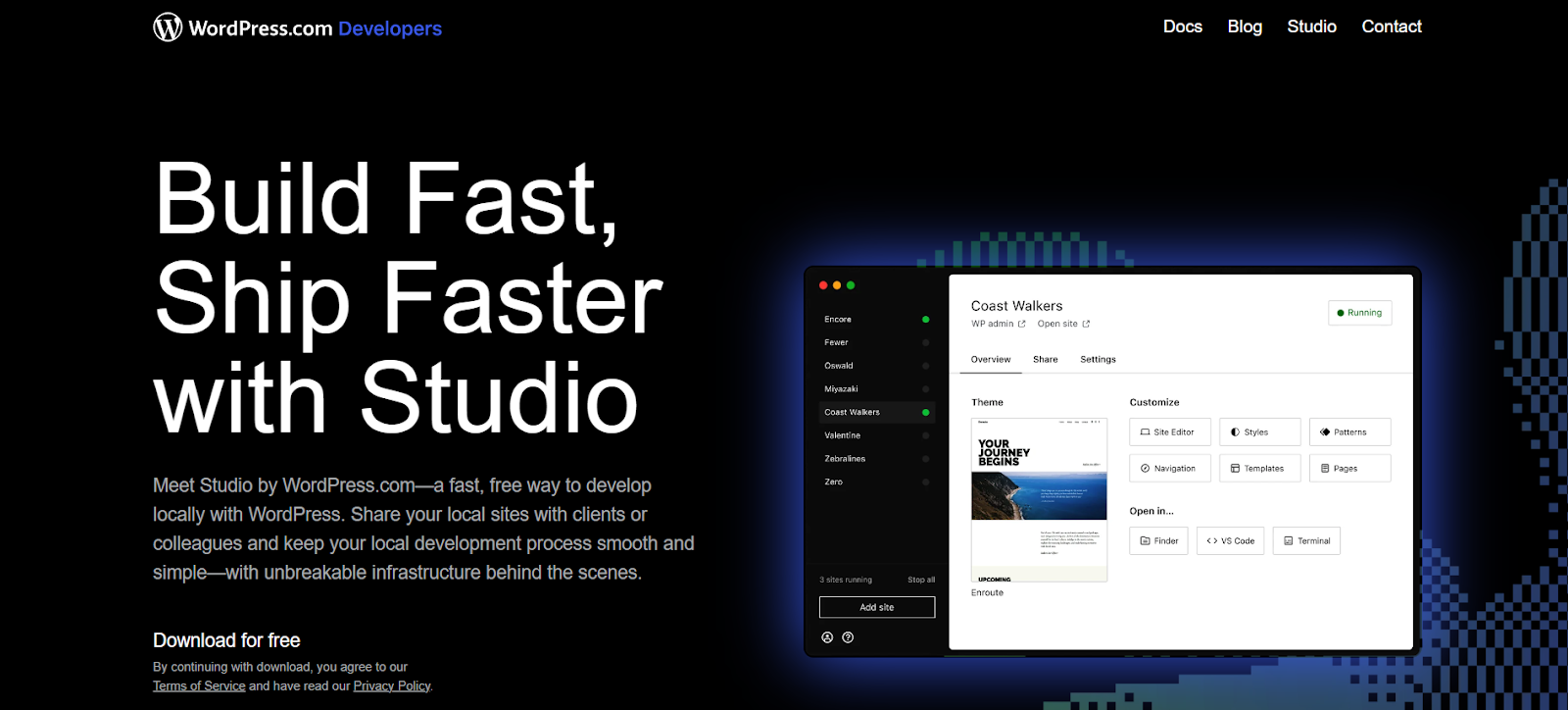Select the Zebralines site in sidebar

(877, 459)
